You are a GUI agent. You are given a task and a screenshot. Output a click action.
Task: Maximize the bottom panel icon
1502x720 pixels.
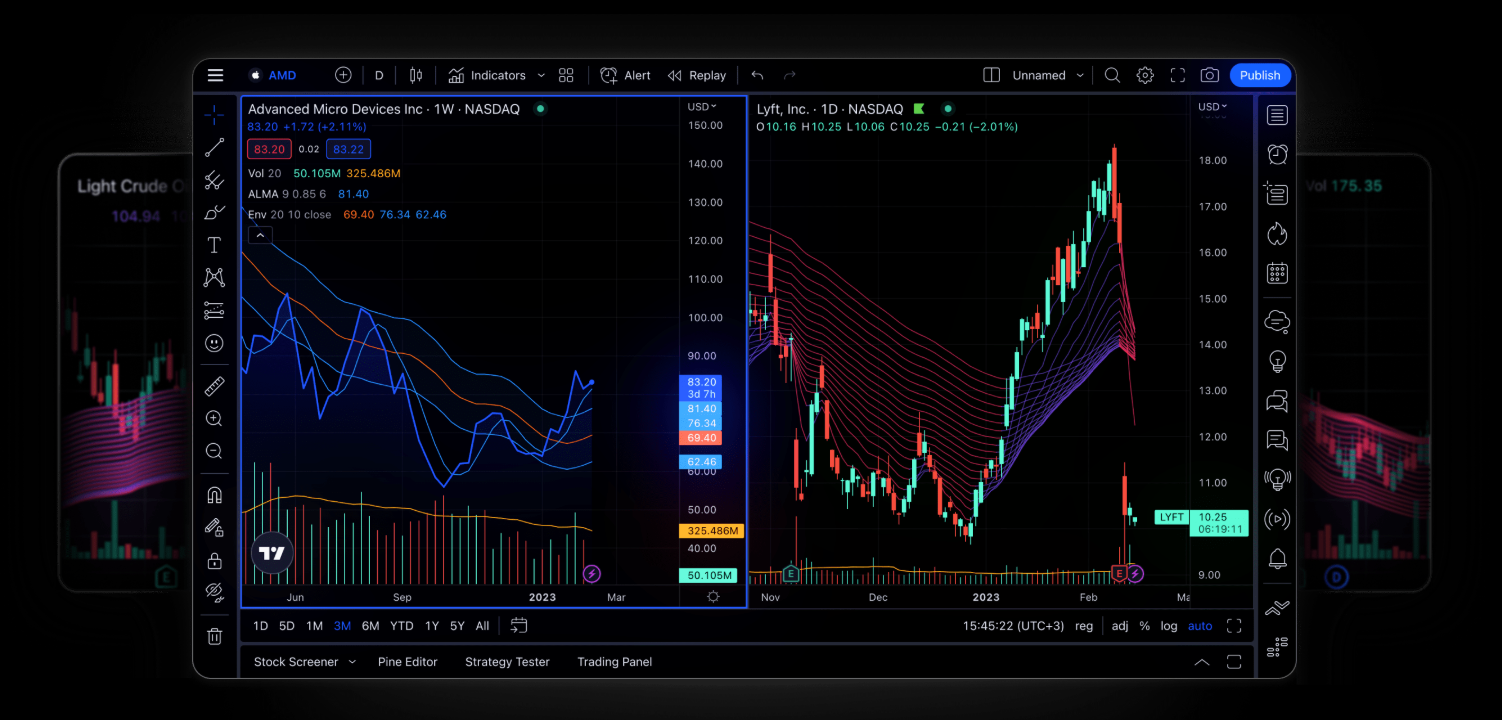point(1234,662)
